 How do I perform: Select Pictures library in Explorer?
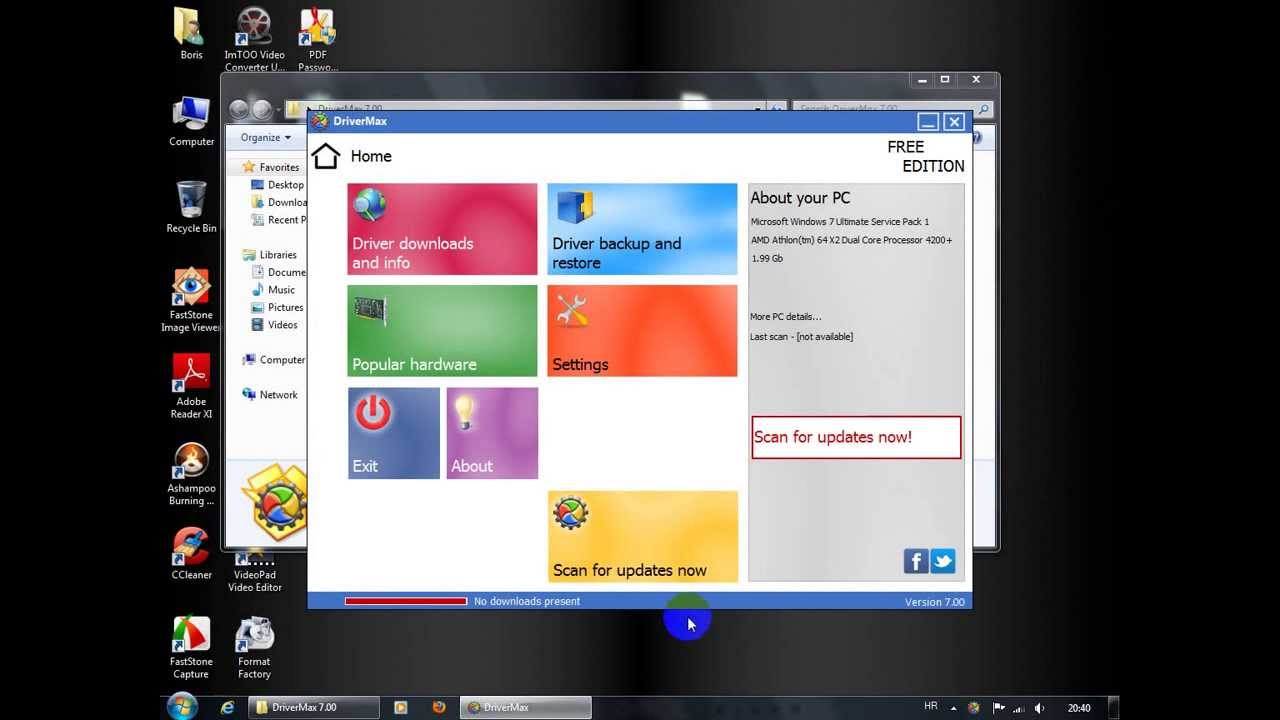pyautogui.click(x=277, y=308)
